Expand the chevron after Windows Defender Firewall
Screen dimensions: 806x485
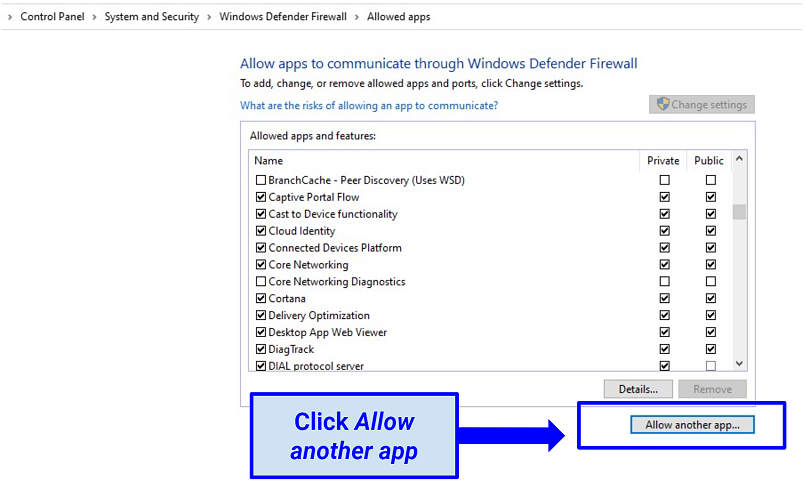(357, 17)
